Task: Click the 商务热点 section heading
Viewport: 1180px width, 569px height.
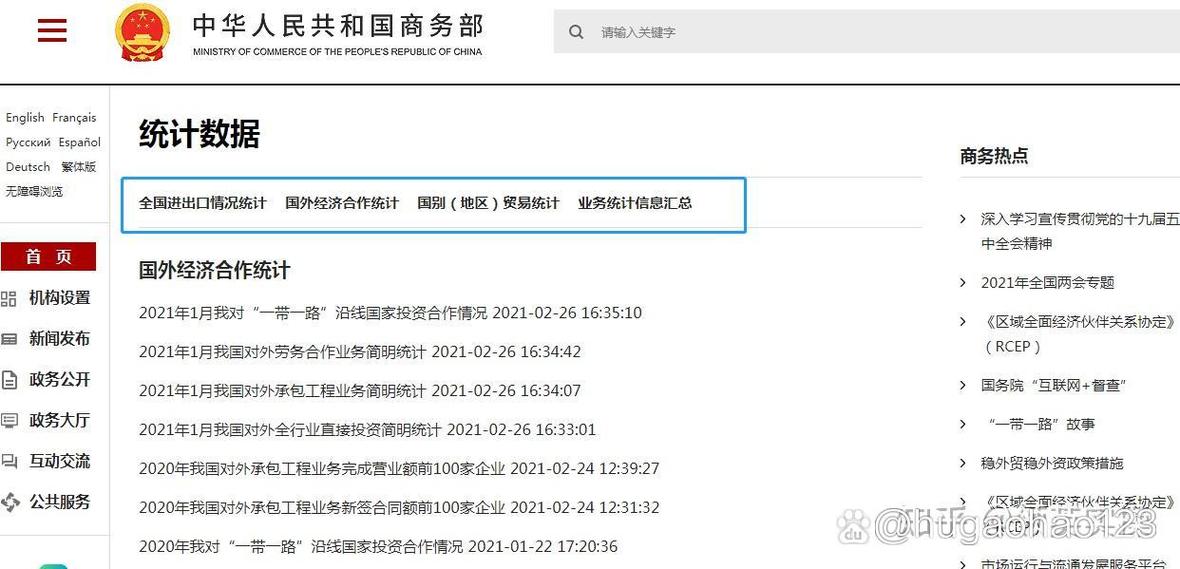Action: tap(993, 157)
